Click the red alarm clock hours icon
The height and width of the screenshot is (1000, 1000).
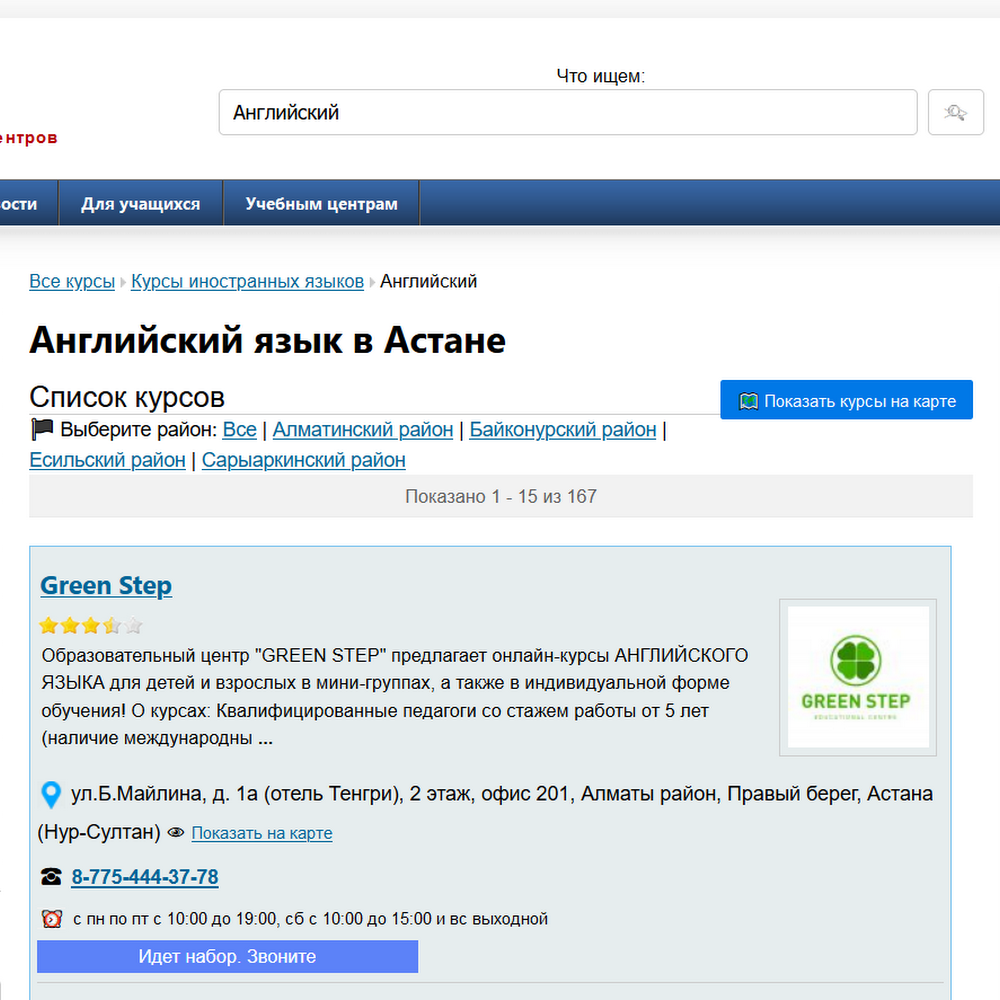click(x=52, y=918)
